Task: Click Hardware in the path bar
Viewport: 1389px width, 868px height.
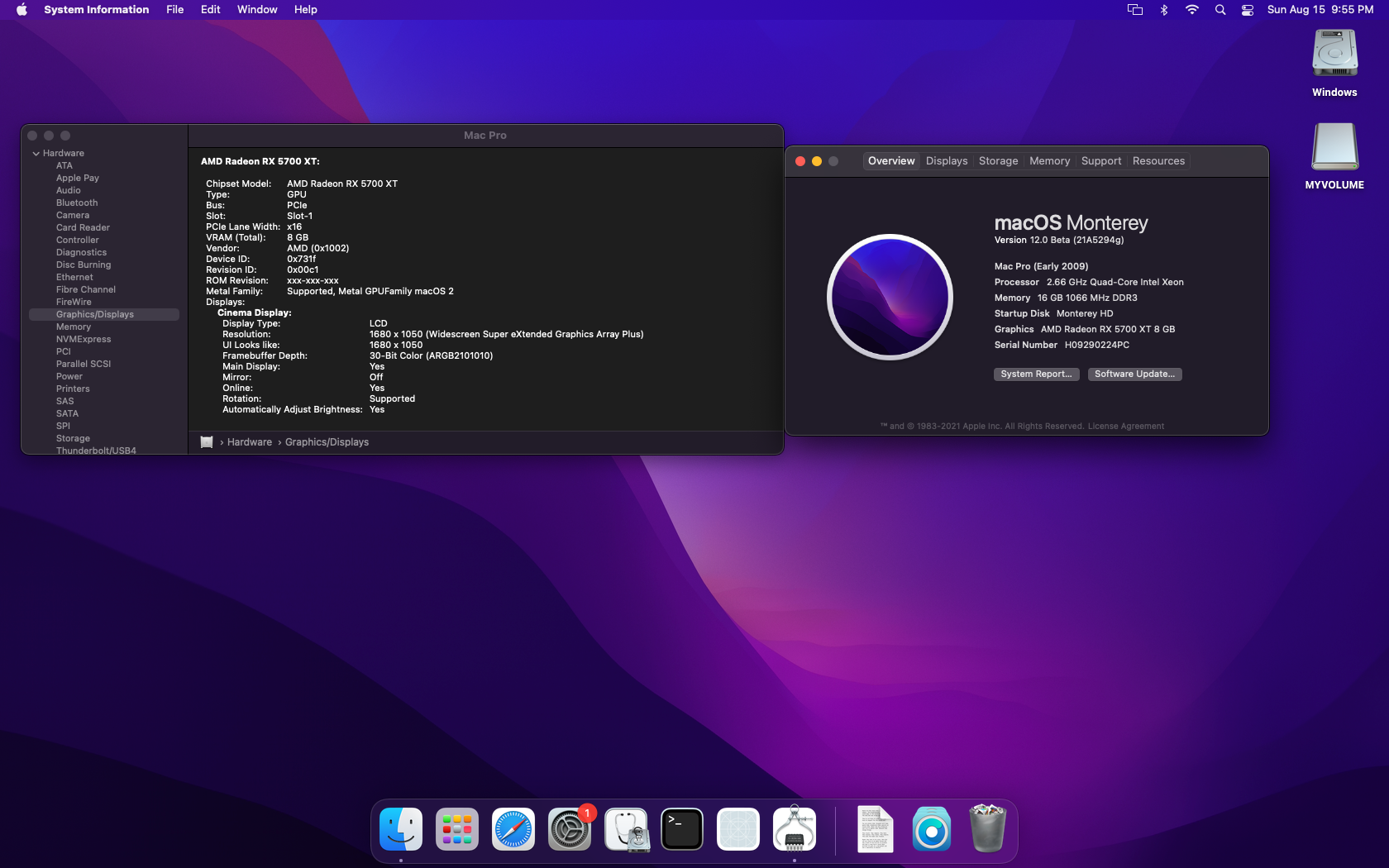Action: click(250, 442)
